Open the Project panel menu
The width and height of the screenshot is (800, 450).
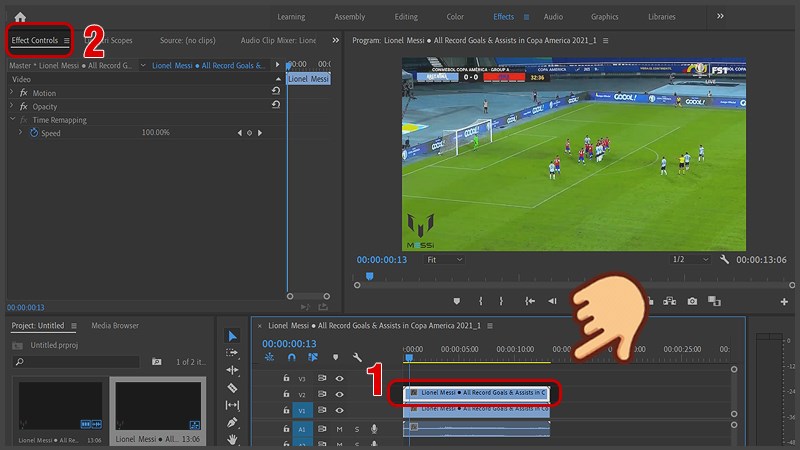74,326
